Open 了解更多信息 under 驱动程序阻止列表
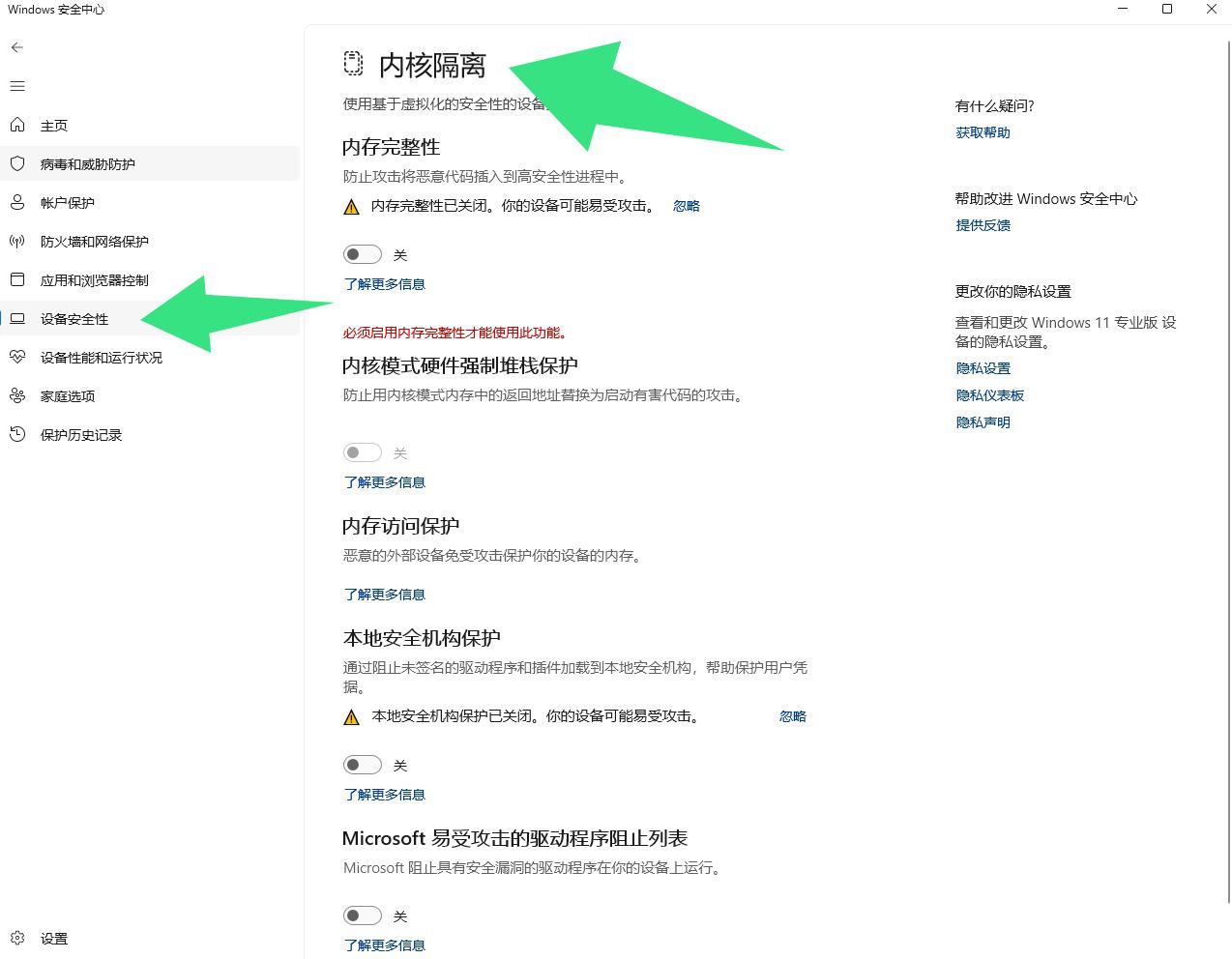Viewport: 1232px width, 959px height. point(385,945)
